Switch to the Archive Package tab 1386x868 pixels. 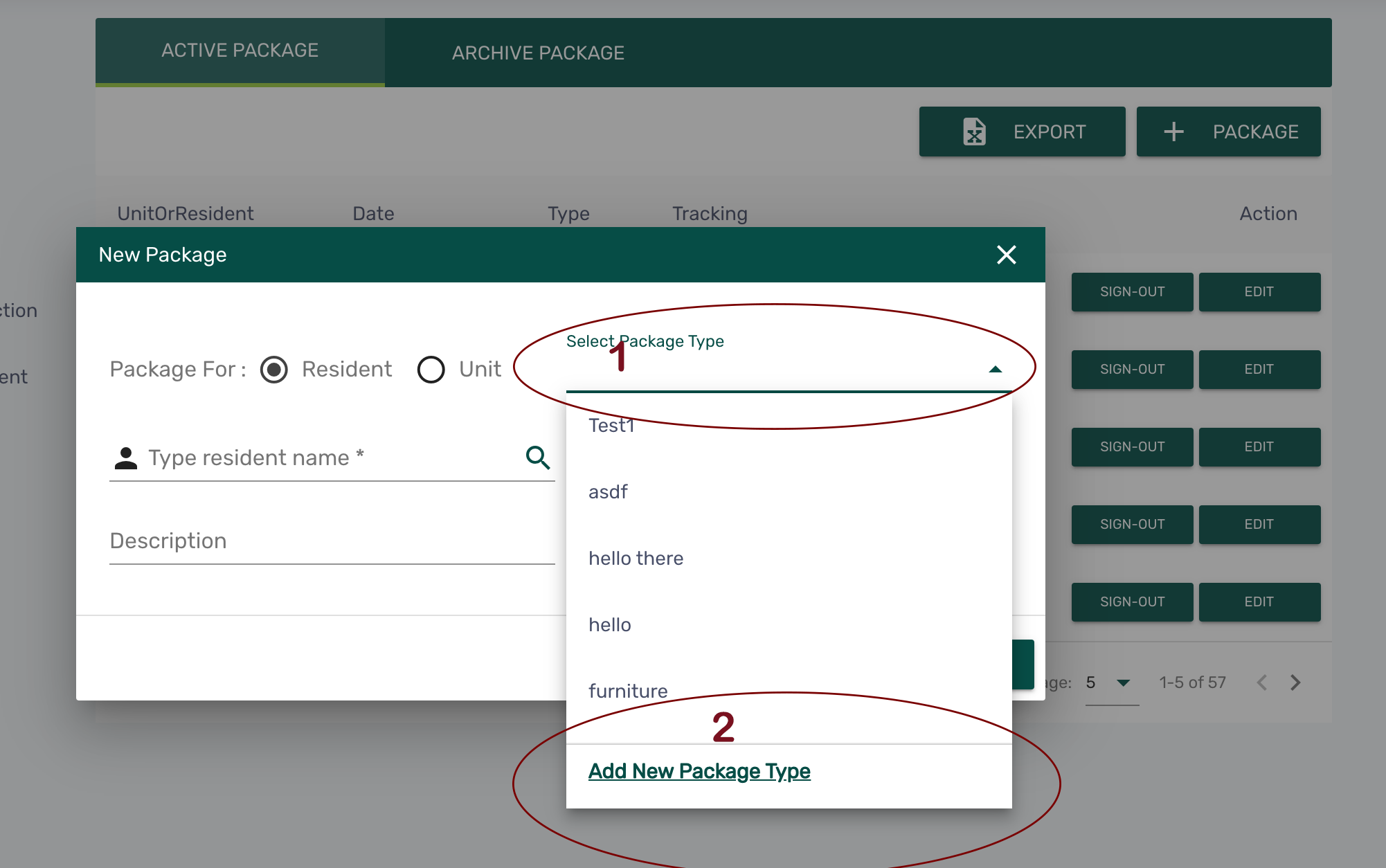538,53
